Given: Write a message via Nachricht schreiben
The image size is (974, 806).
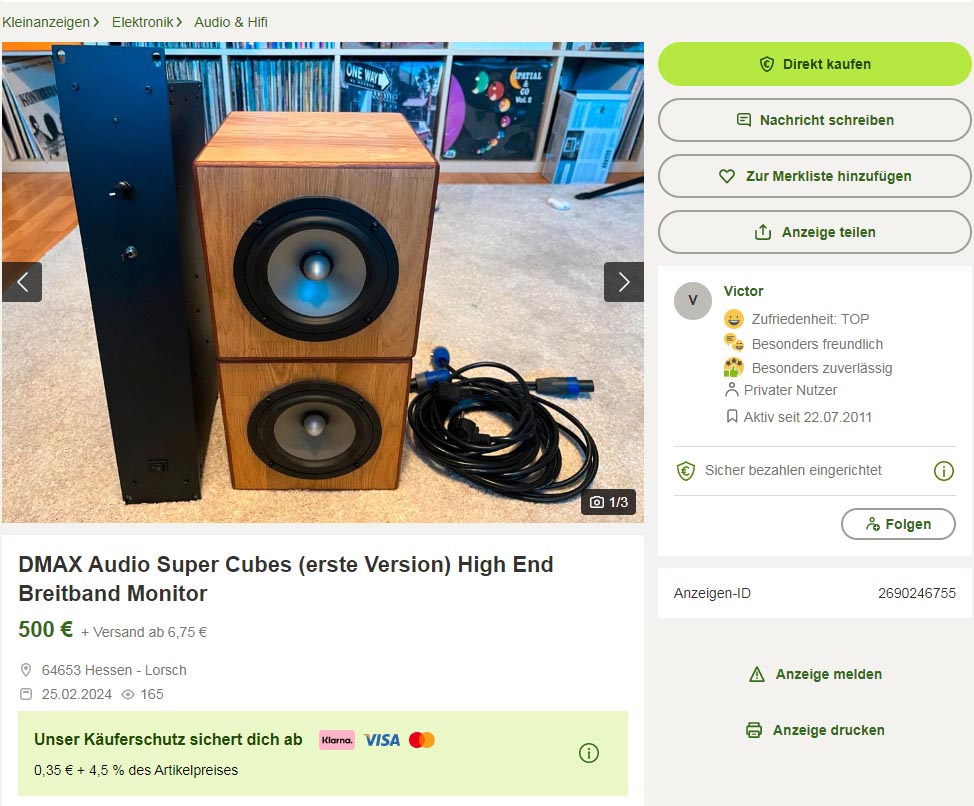Looking at the screenshot, I should [x=814, y=120].
